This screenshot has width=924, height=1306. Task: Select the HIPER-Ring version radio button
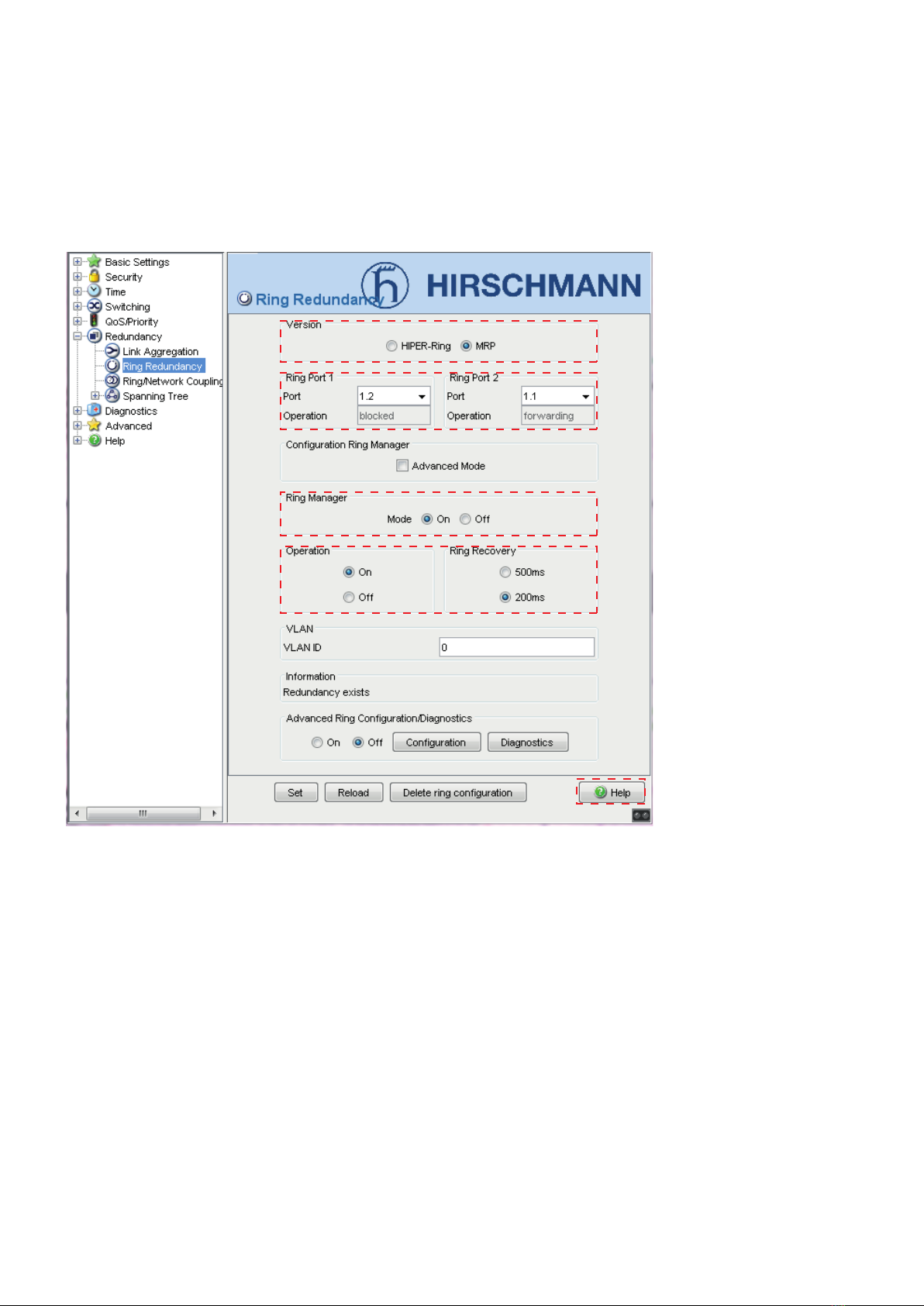click(391, 346)
